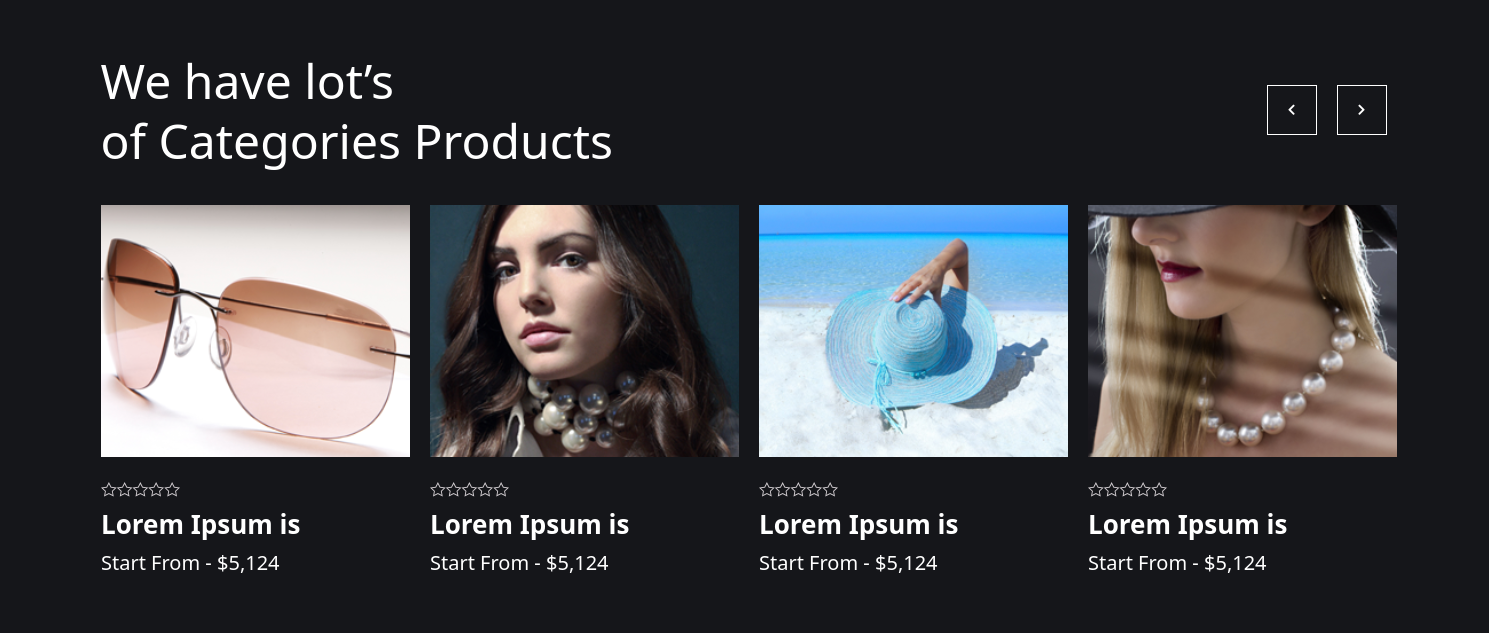Go to previous products with left arrow
The width and height of the screenshot is (1489, 633).
pyautogui.click(x=1292, y=110)
